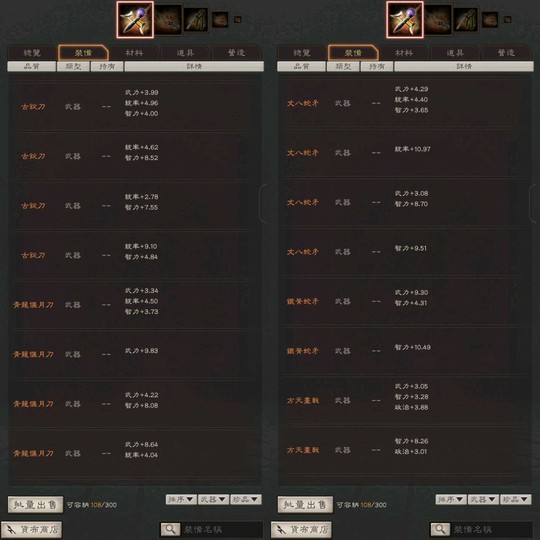
Task: Open the 排序 sort dropdown in left panel
Action: click(181, 499)
